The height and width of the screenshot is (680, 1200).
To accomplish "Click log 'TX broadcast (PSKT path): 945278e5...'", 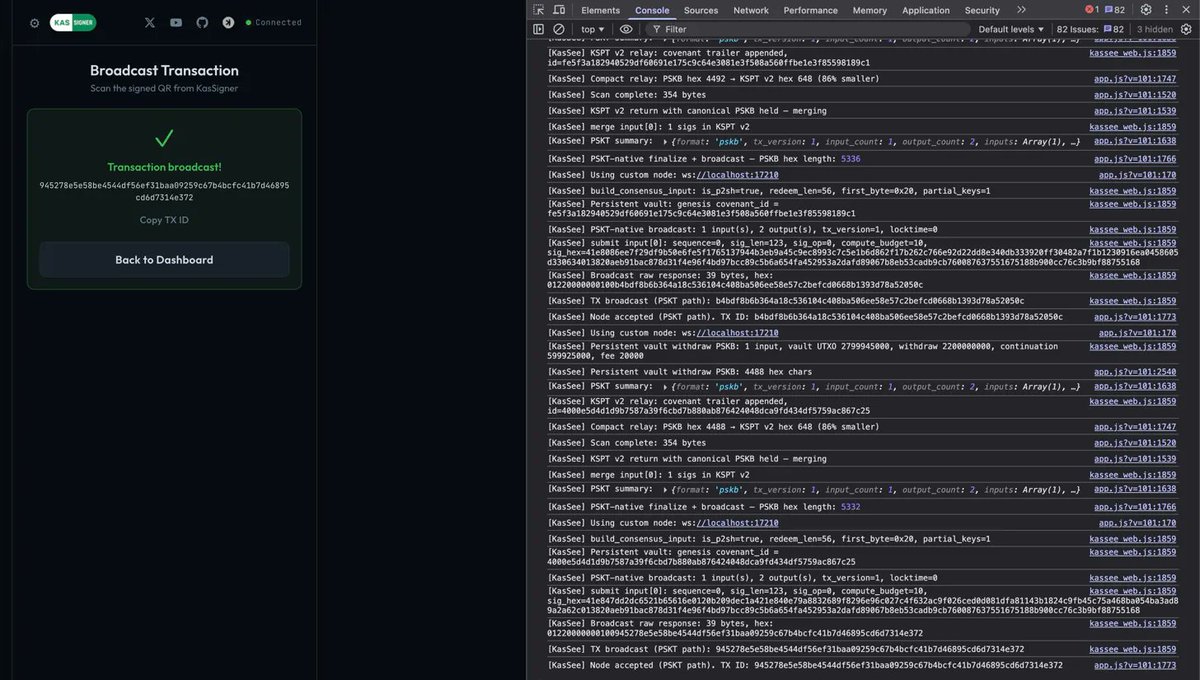I will coord(786,649).
